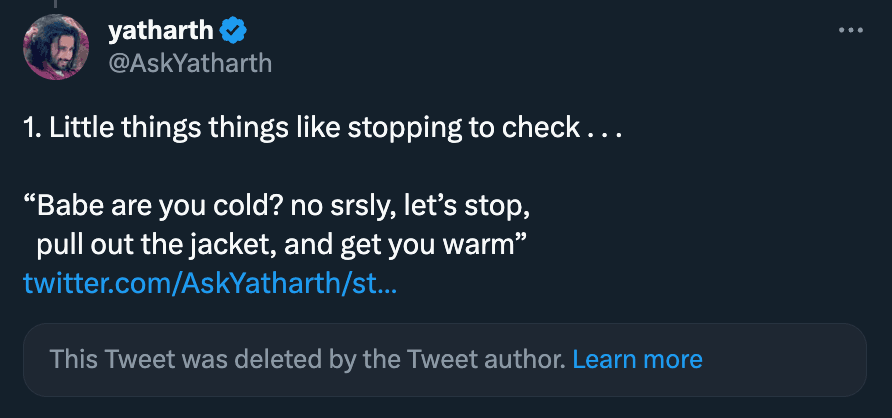Click "Learn more" in deleted Tweet notice
892x418 pixels.
[x=637, y=358]
